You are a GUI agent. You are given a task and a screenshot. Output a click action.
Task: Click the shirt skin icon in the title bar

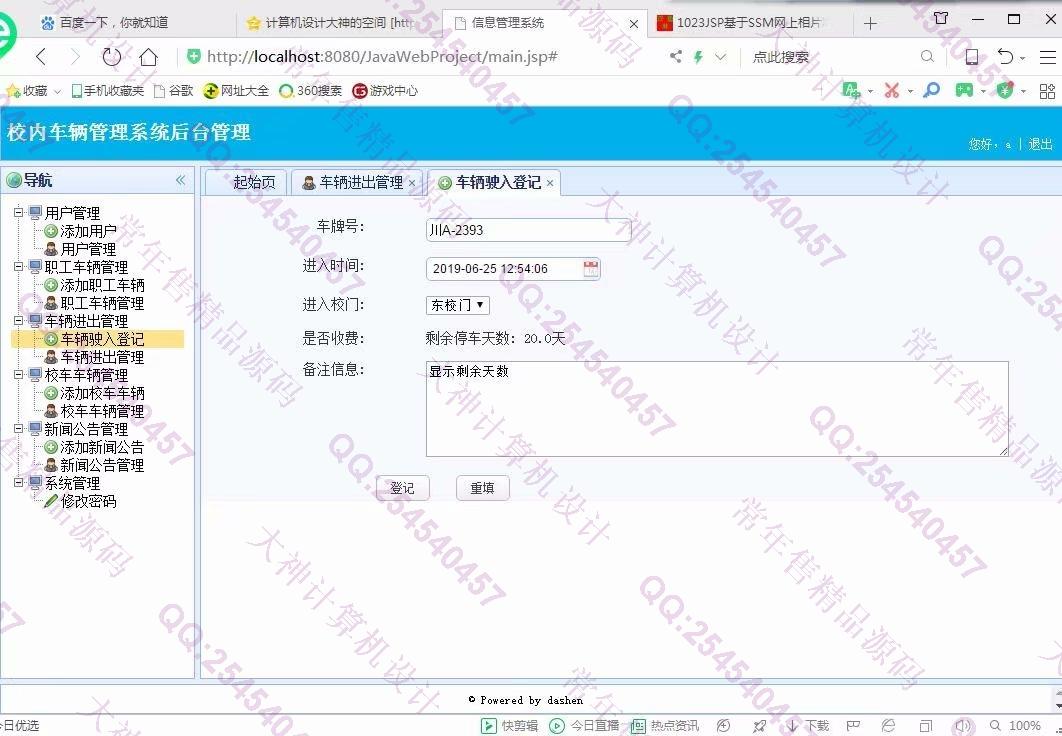[941, 18]
